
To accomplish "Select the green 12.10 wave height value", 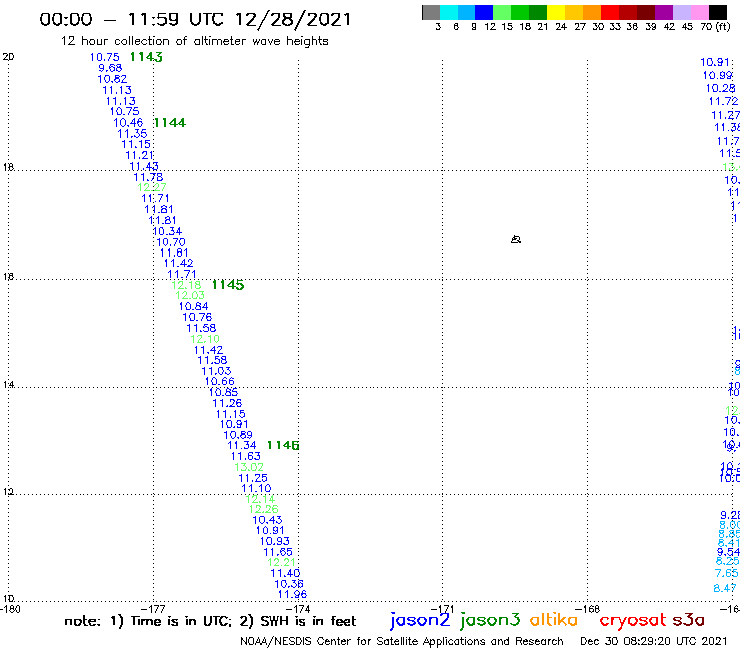I will click(x=205, y=339).
